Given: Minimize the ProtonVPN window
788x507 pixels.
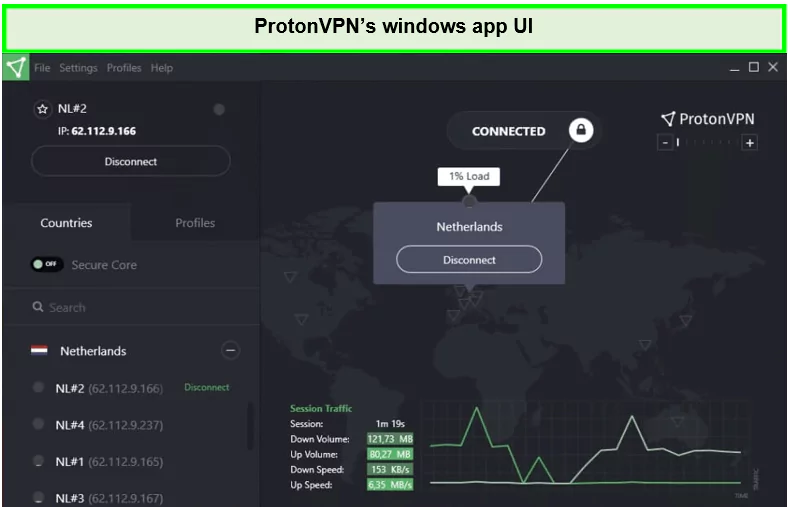Looking at the screenshot, I should point(734,68).
